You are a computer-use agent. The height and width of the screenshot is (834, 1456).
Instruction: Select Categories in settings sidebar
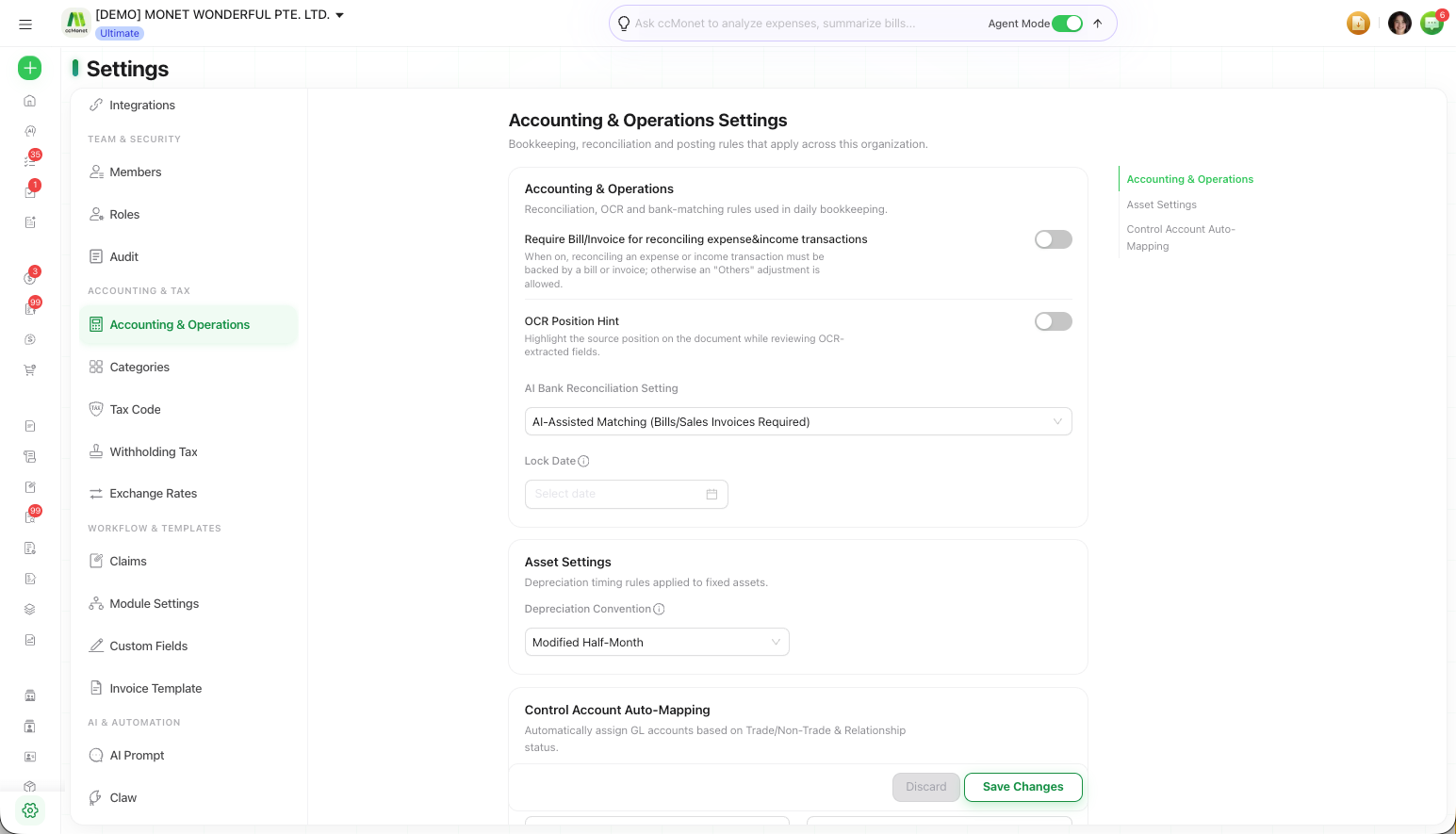pos(188,367)
